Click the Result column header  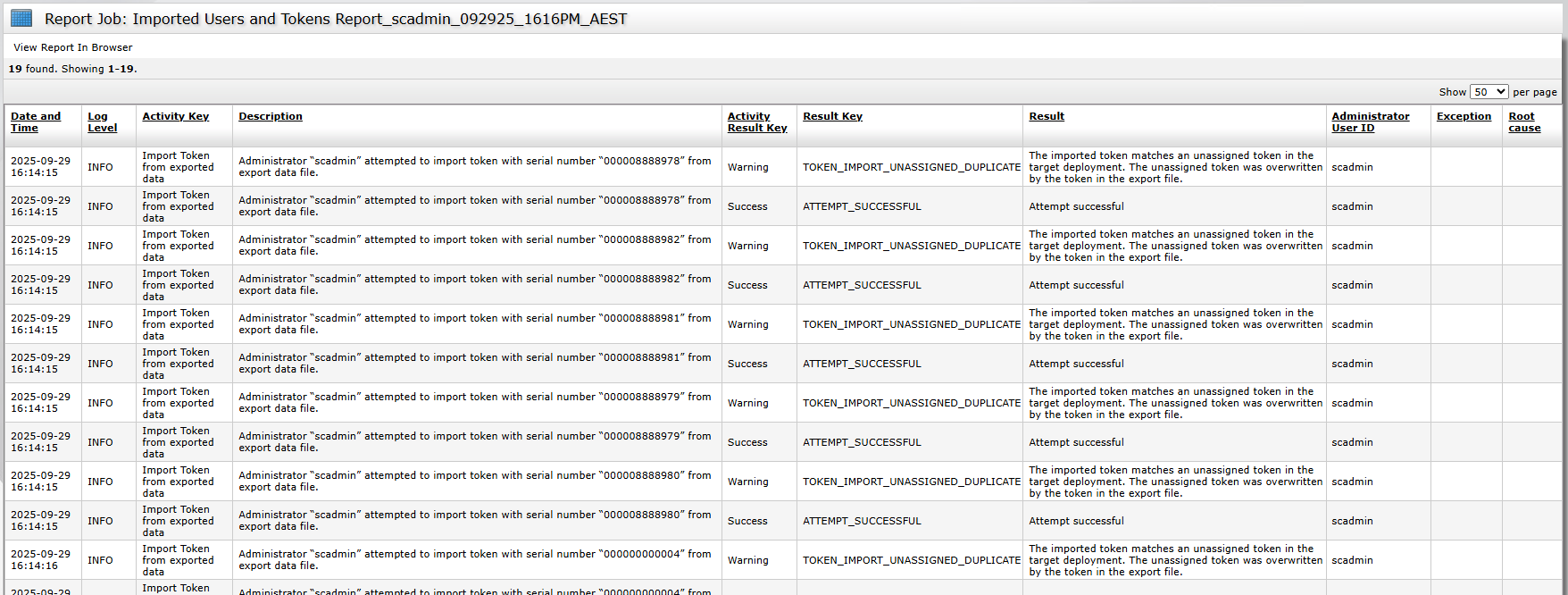[x=1046, y=116]
